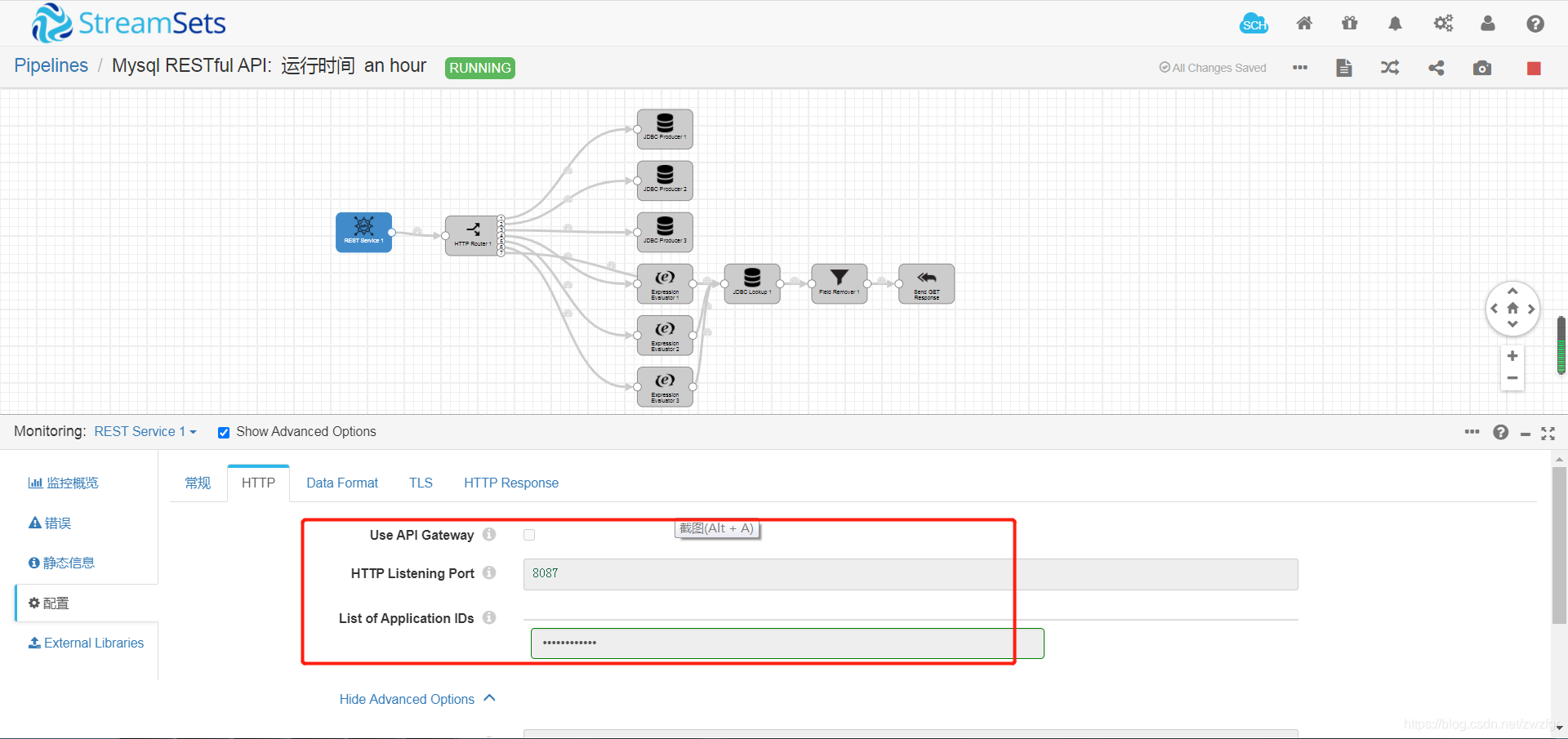Open the pipeline more options ellipsis

pyautogui.click(x=1300, y=68)
